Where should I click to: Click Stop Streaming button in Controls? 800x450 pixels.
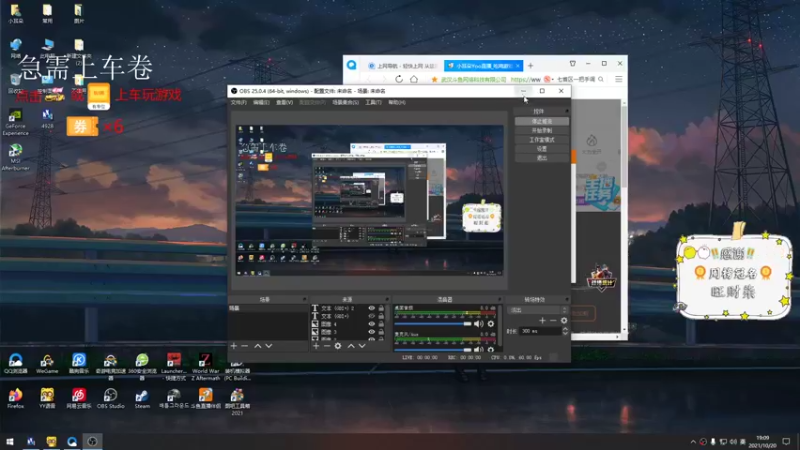(x=542, y=121)
